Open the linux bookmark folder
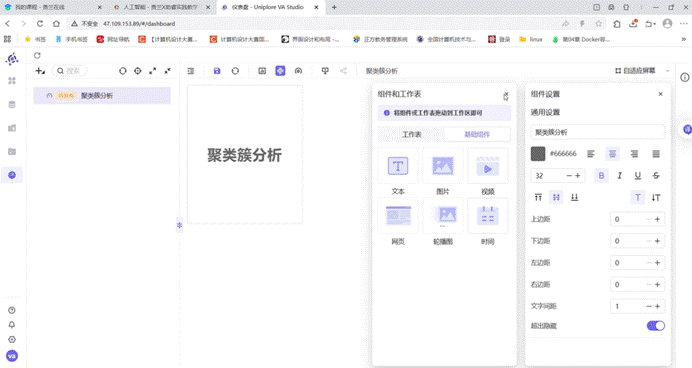 531,39
